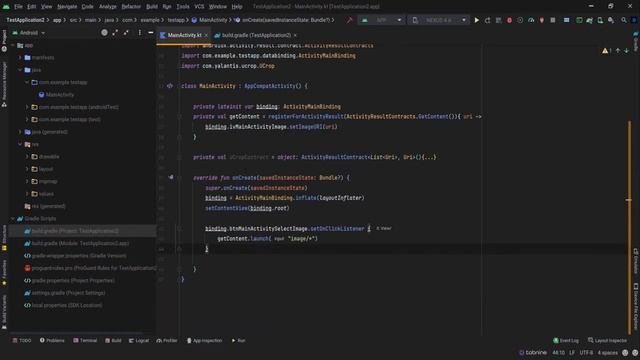Go to previous highlighted error arrow

618,51
